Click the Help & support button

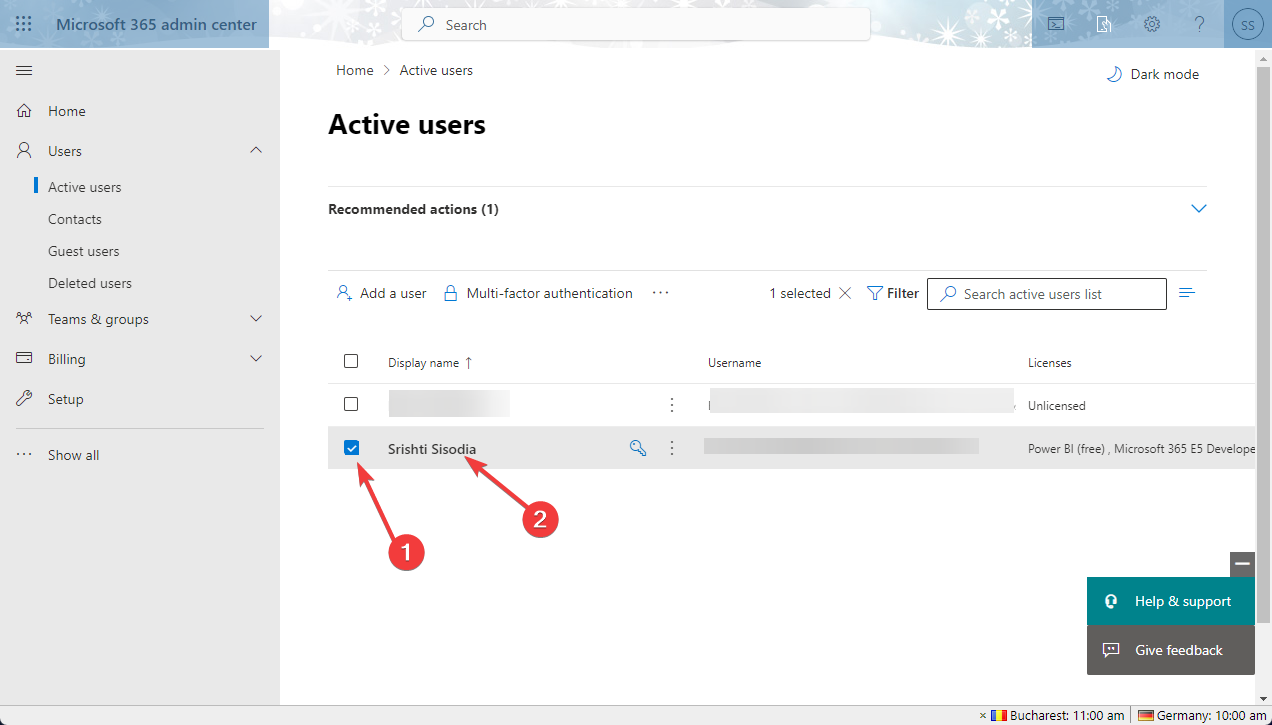(1171, 601)
